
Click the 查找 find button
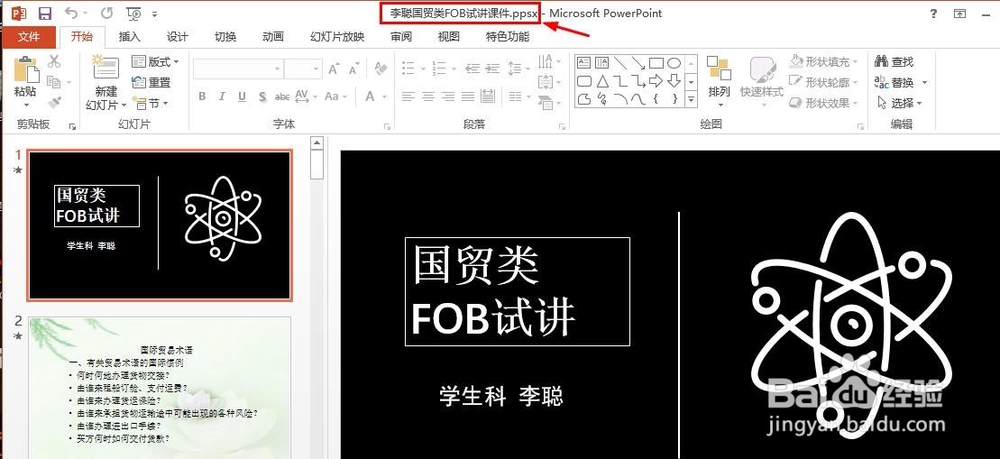coord(895,62)
